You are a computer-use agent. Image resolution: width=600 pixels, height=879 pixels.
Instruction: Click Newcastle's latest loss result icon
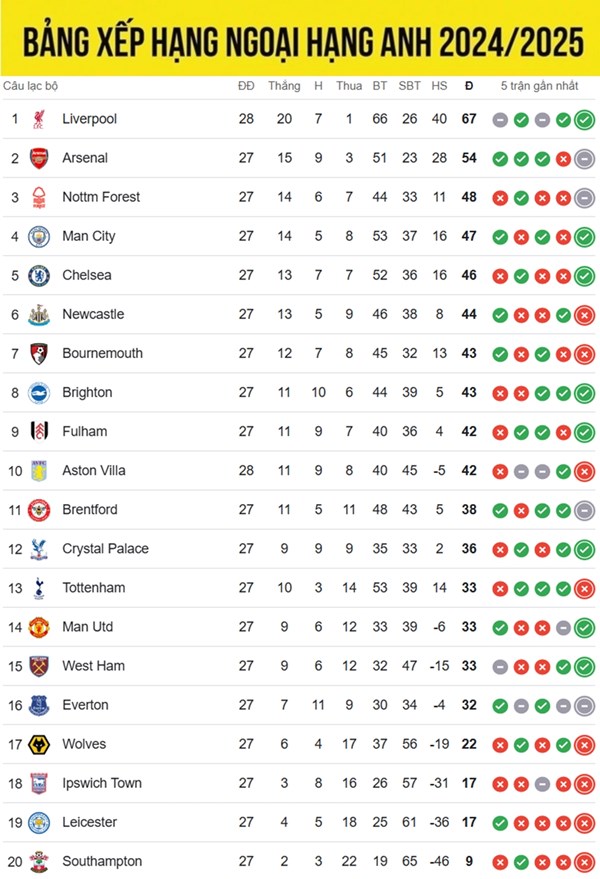point(584,316)
